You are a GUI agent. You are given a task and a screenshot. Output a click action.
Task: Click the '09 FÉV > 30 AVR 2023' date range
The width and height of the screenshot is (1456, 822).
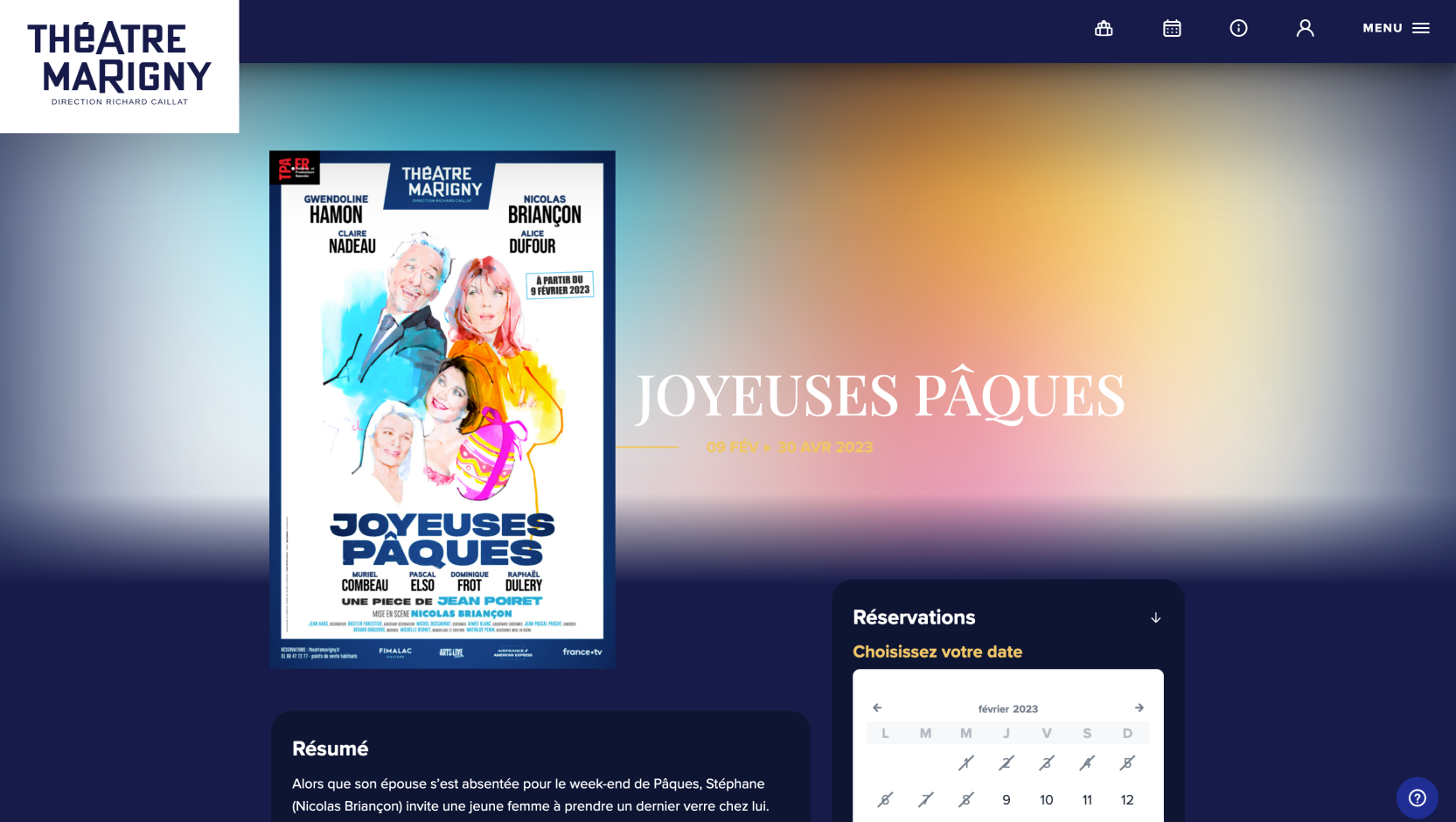(x=790, y=447)
